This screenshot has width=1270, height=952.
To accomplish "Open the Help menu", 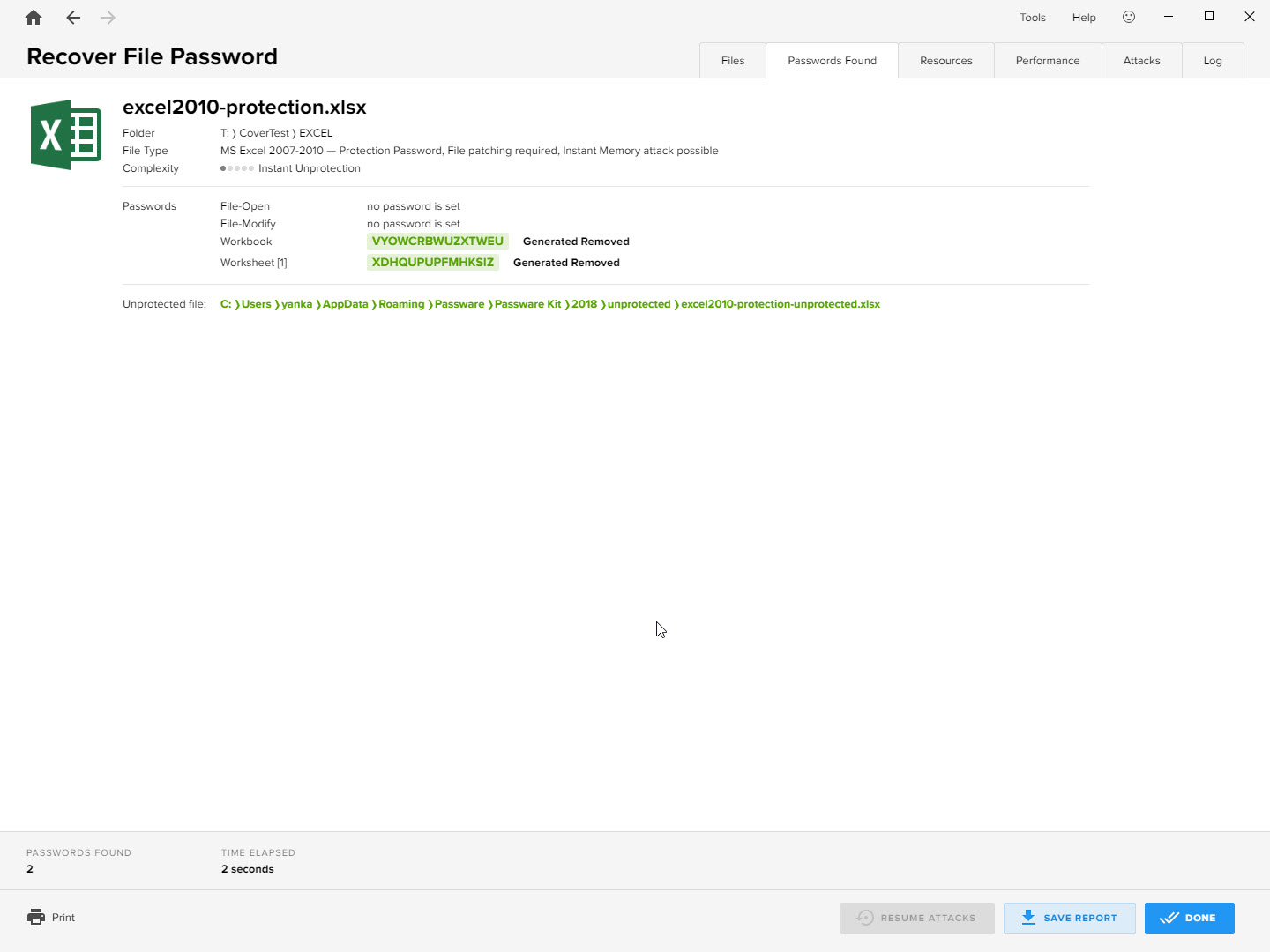I will 1084,18.
